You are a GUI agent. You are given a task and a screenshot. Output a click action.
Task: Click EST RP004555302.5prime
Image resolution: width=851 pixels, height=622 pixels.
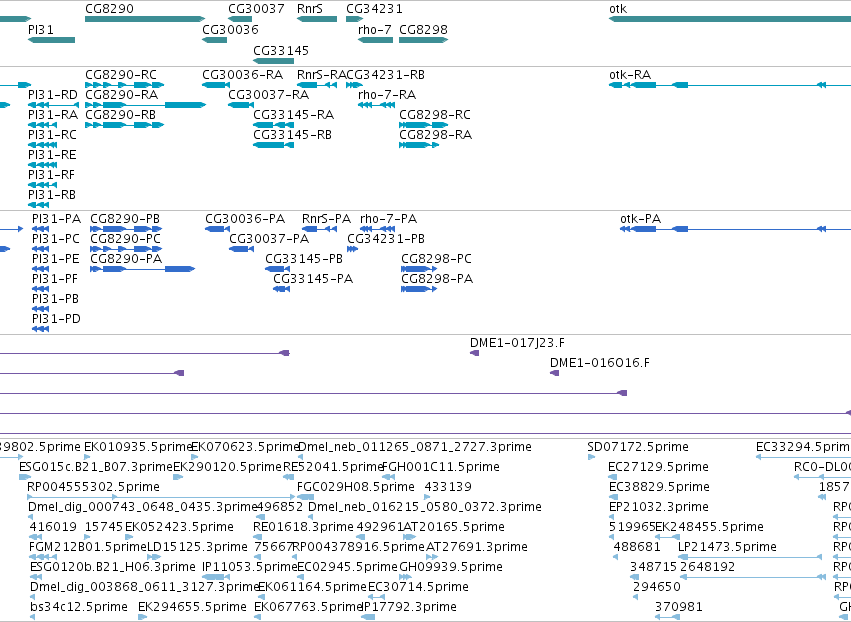pos(161,497)
